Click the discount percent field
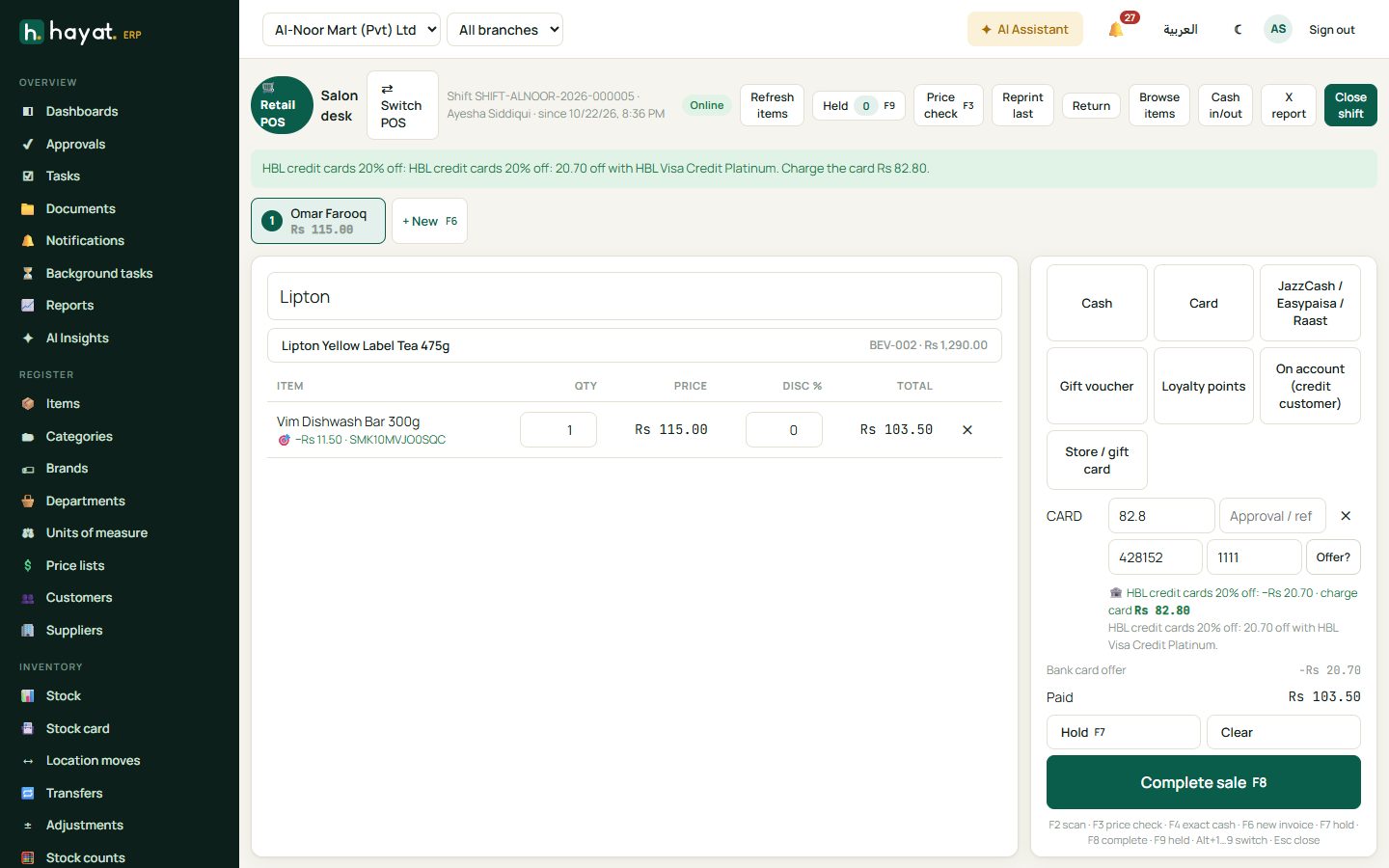Image resolution: width=1389 pixels, height=868 pixels. (x=784, y=430)
